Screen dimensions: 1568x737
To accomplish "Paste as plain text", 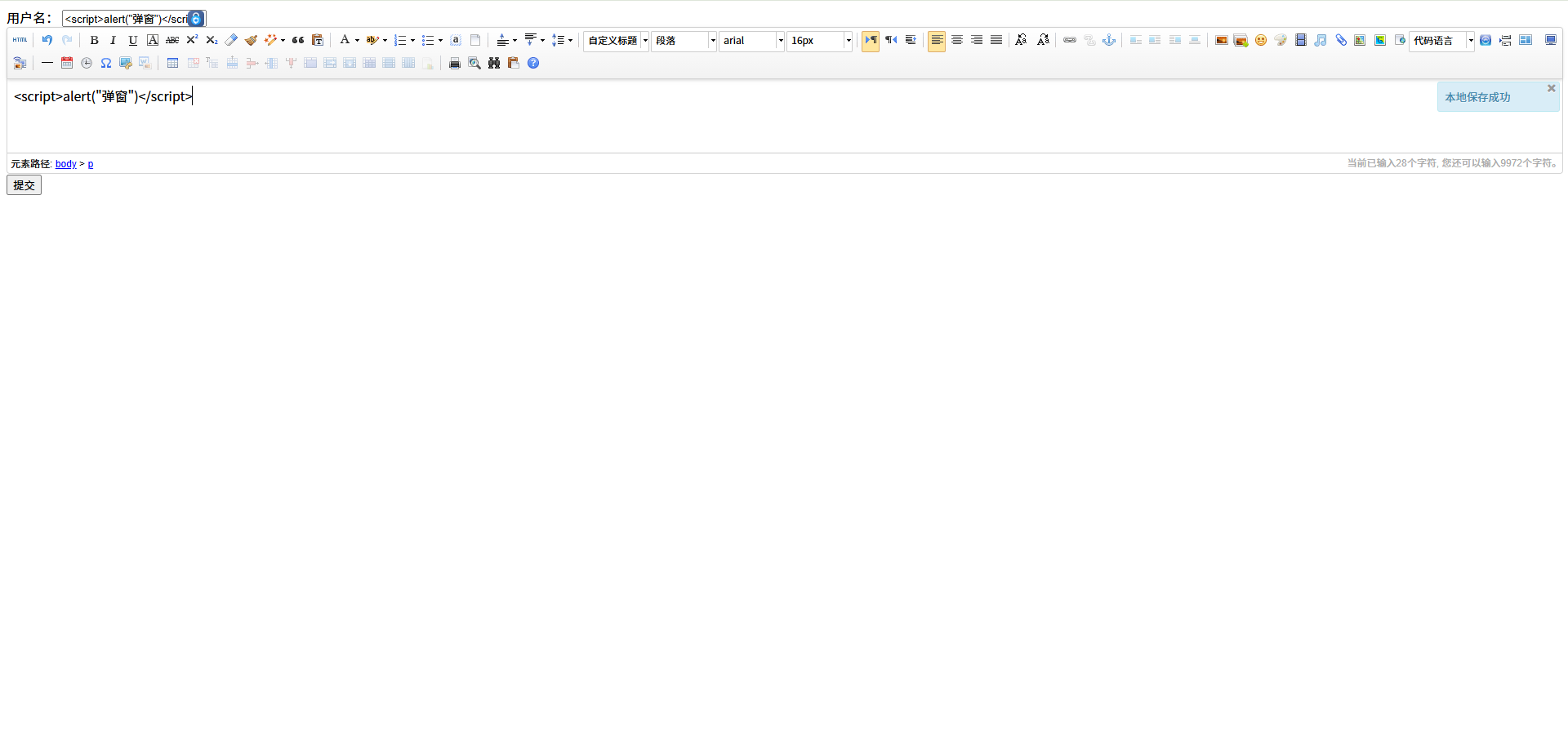I will click(x=318, y=40).
